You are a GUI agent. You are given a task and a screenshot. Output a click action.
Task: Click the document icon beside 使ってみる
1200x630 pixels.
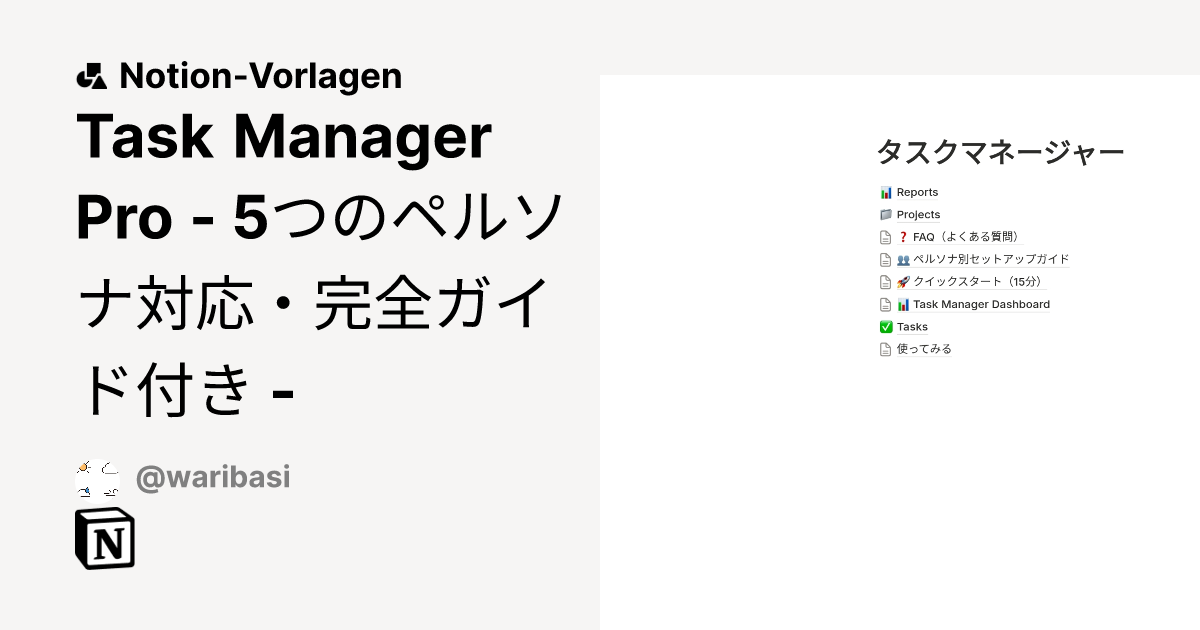click(x=886, y=349)
